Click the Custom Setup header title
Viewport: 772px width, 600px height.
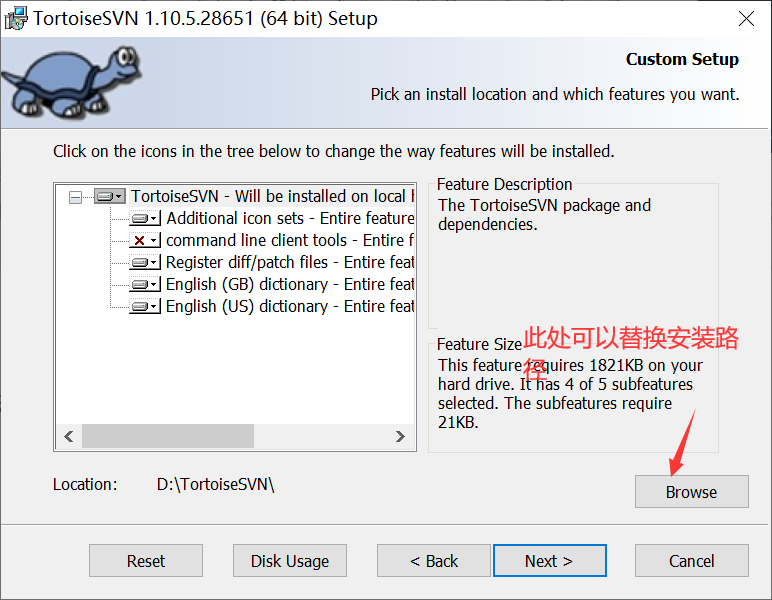pyautogui.click(x=682, y=59)
